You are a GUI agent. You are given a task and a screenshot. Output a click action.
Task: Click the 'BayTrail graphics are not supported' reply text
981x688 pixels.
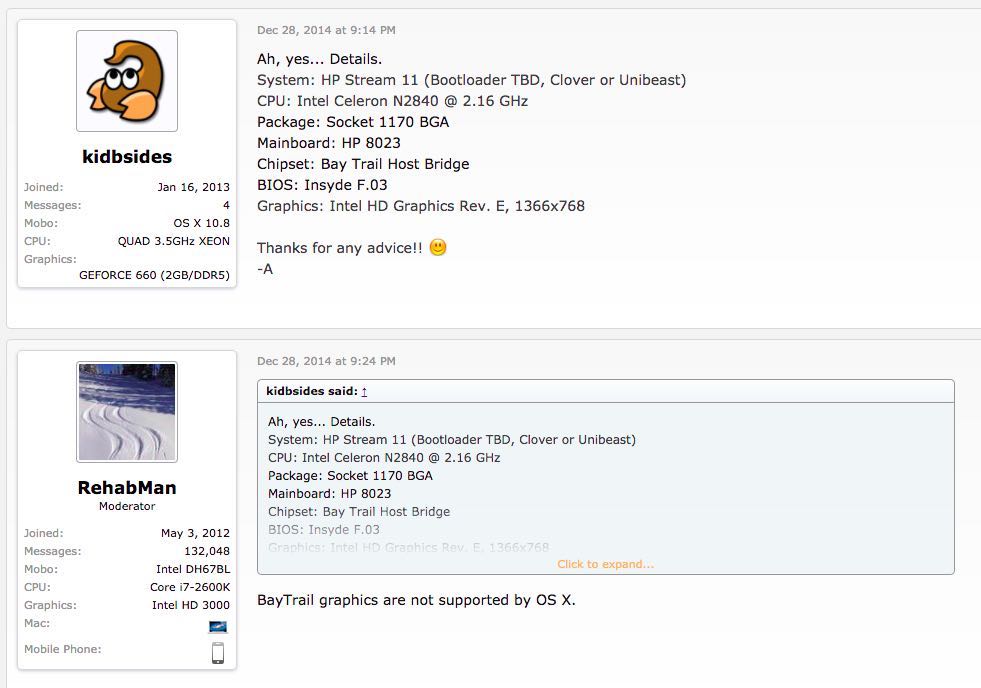click(x=416, y=600)
